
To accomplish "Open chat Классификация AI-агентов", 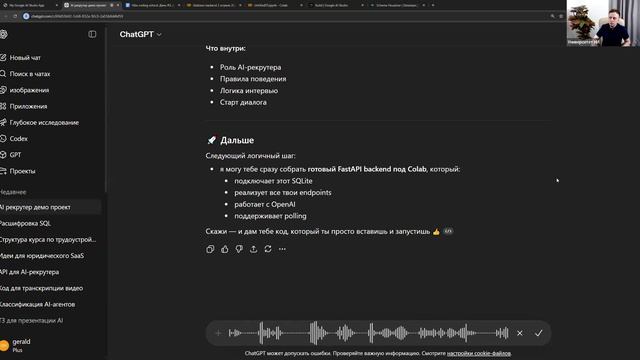I will 38,304.
